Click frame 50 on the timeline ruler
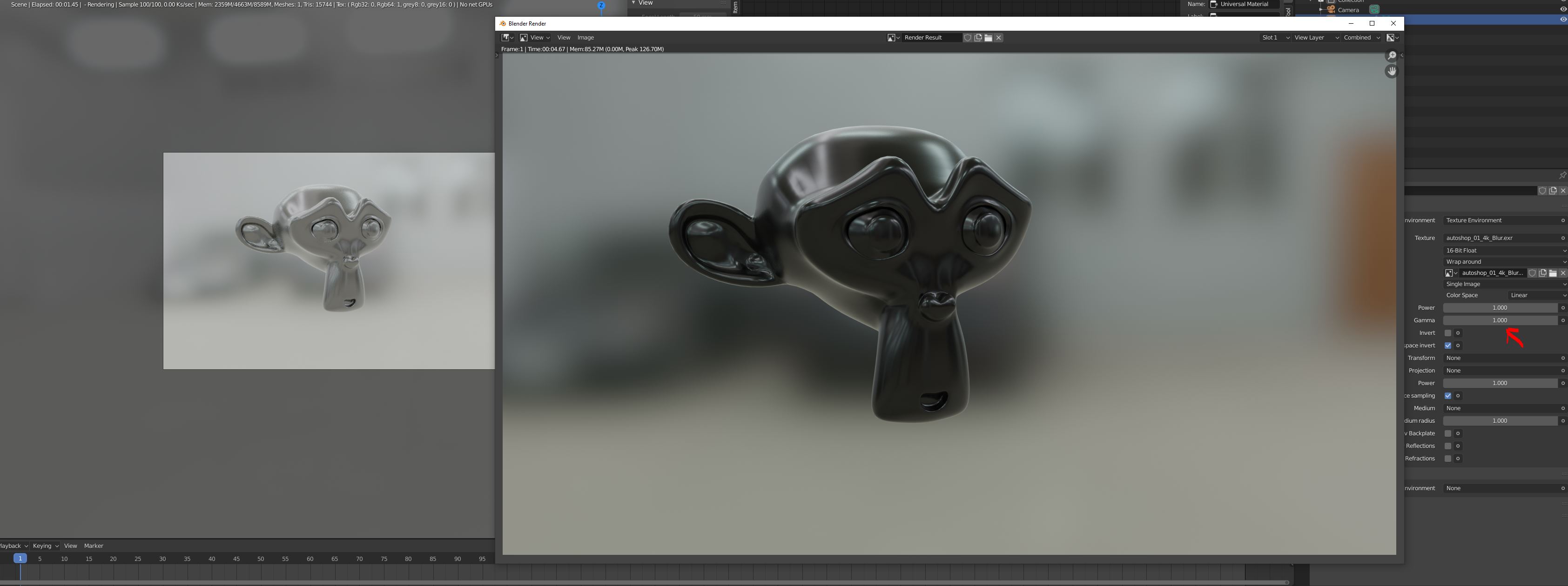Screen dimensions: 1568x586 [261, 559]
